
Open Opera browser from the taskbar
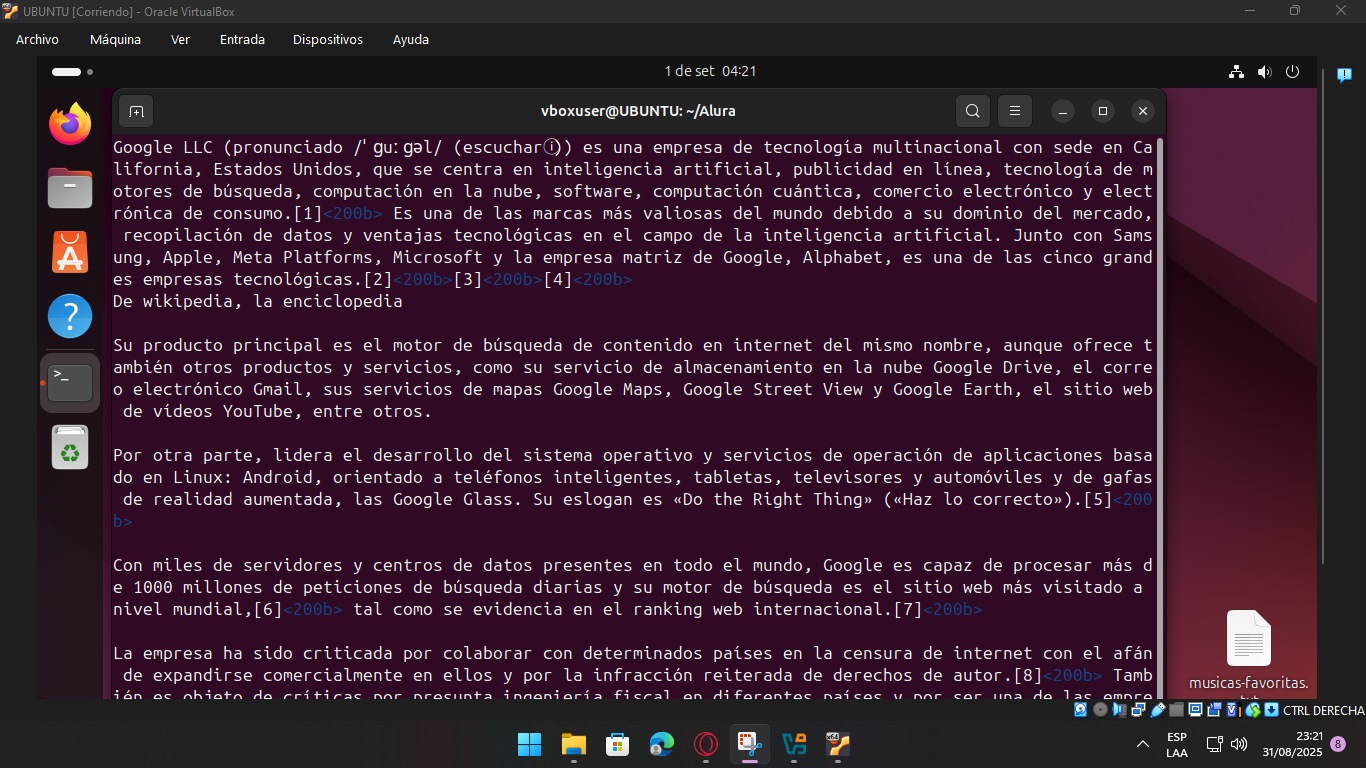pos(706,744)
